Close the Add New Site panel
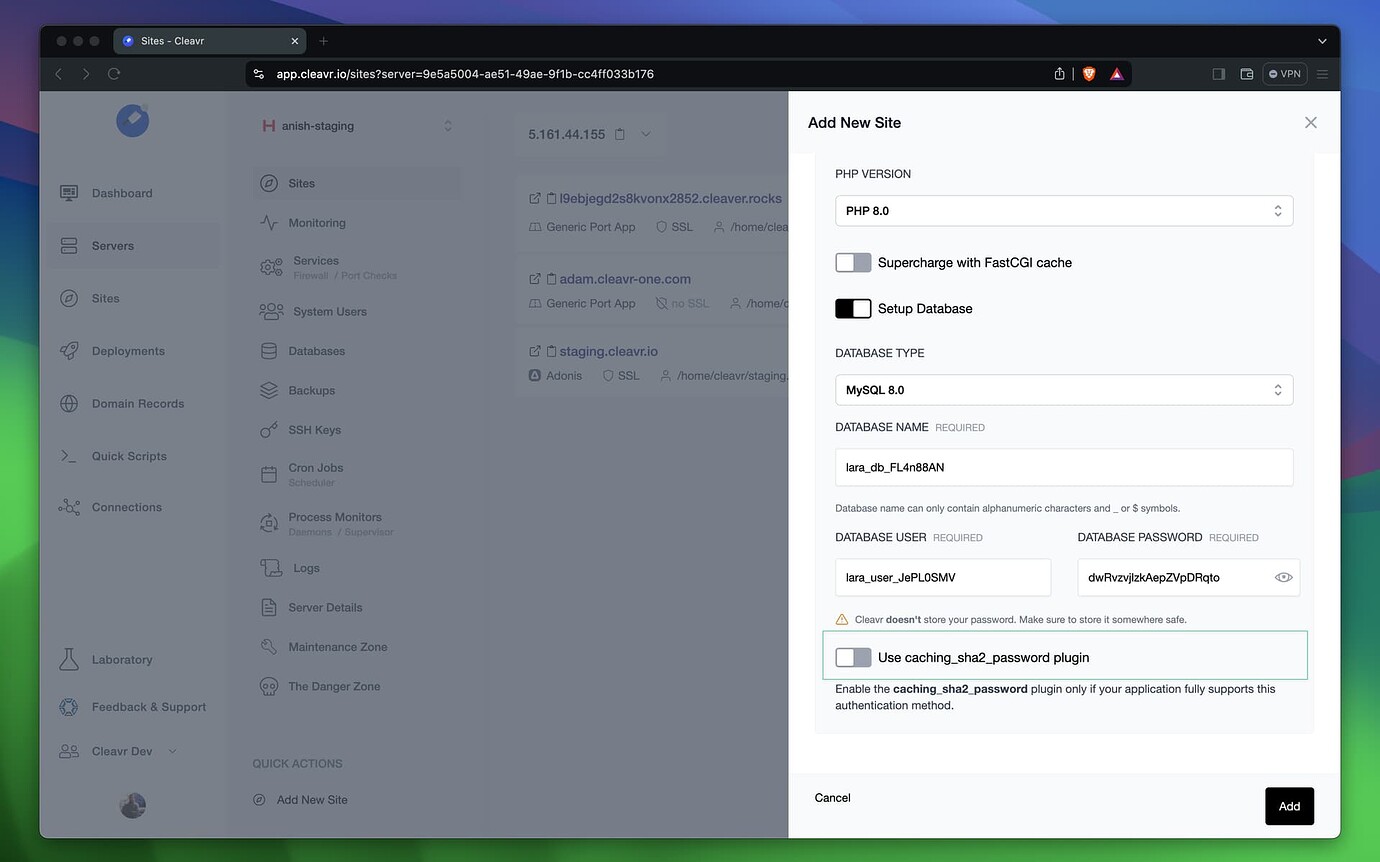1380x862 pixels. click(1310, 122)
